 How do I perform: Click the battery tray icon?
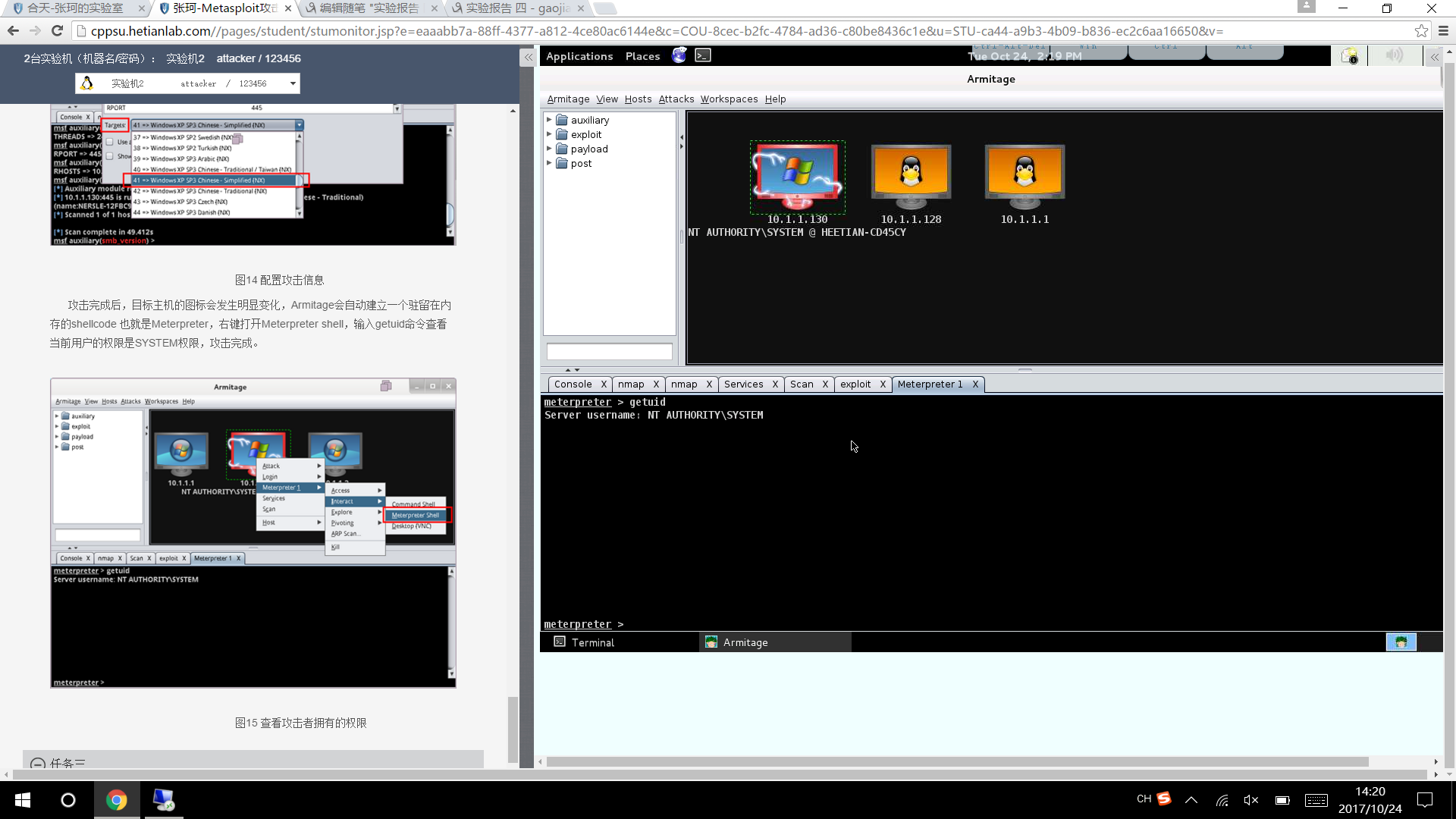pyautogui.click(x=1282, y=800)
